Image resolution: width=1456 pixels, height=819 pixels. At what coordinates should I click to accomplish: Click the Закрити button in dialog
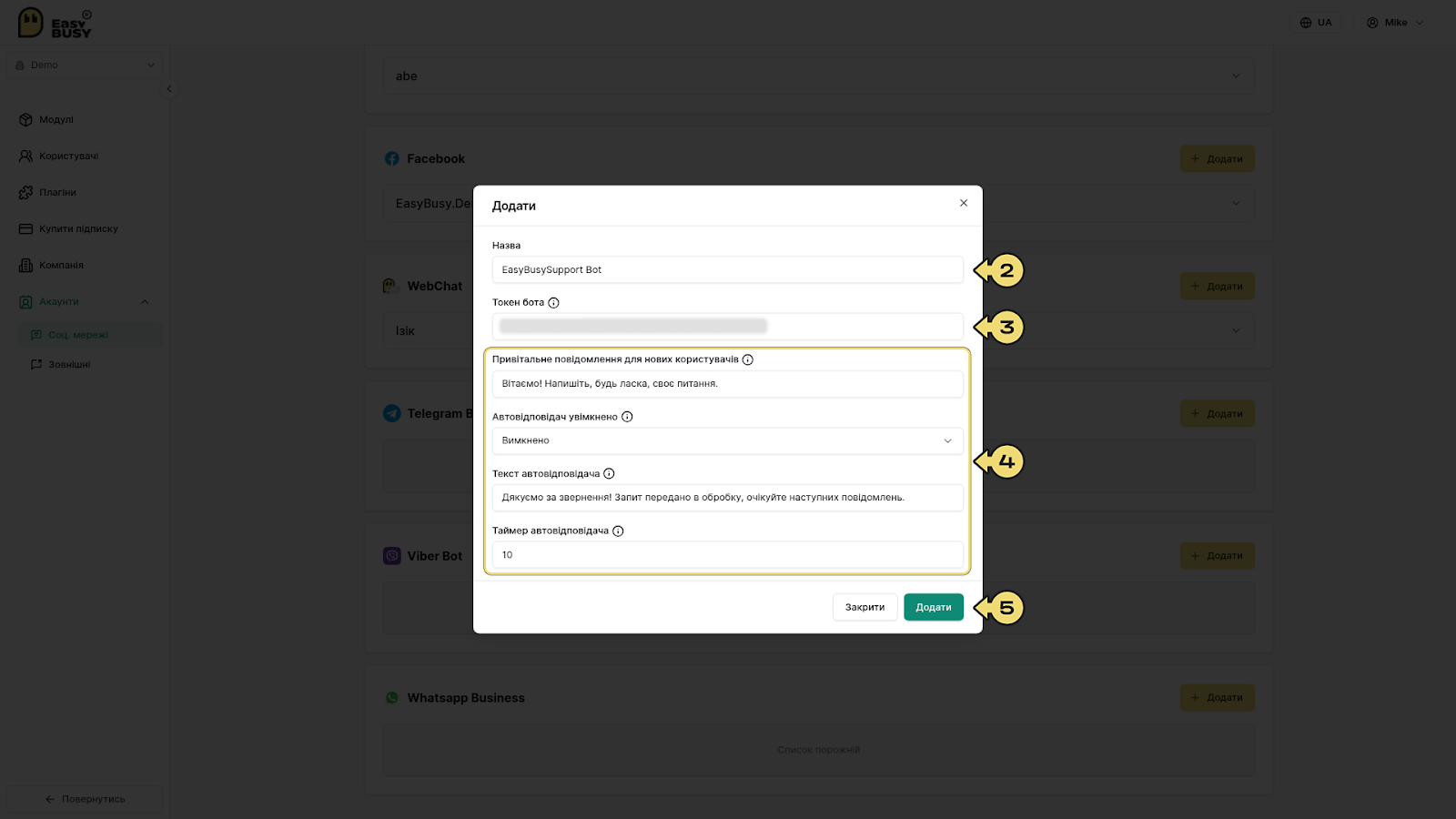tap(864, 607)
